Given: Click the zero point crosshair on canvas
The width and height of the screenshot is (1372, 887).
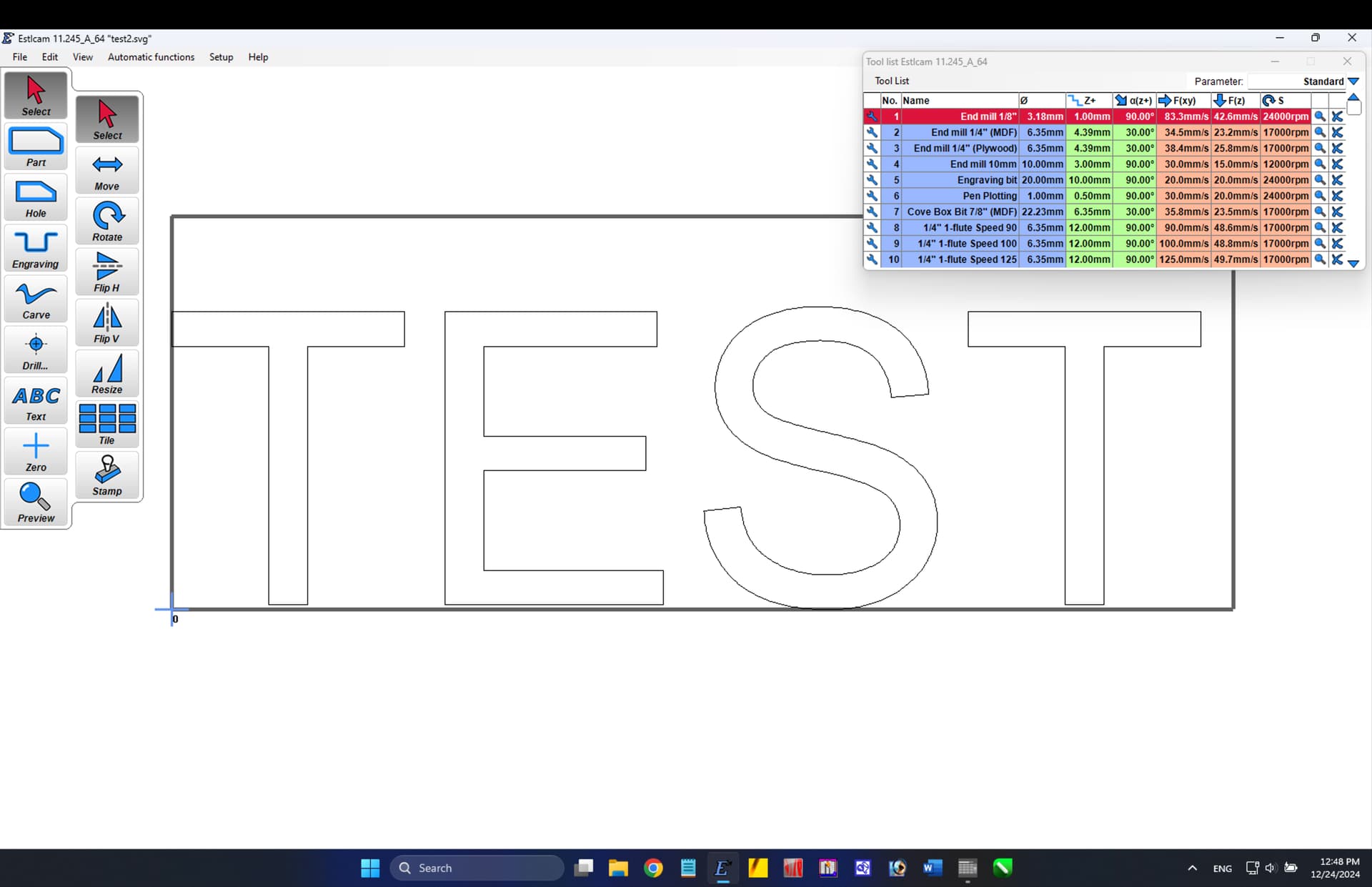Looking at the screenshot, I should pyautogui.click(x=171, y=609).
